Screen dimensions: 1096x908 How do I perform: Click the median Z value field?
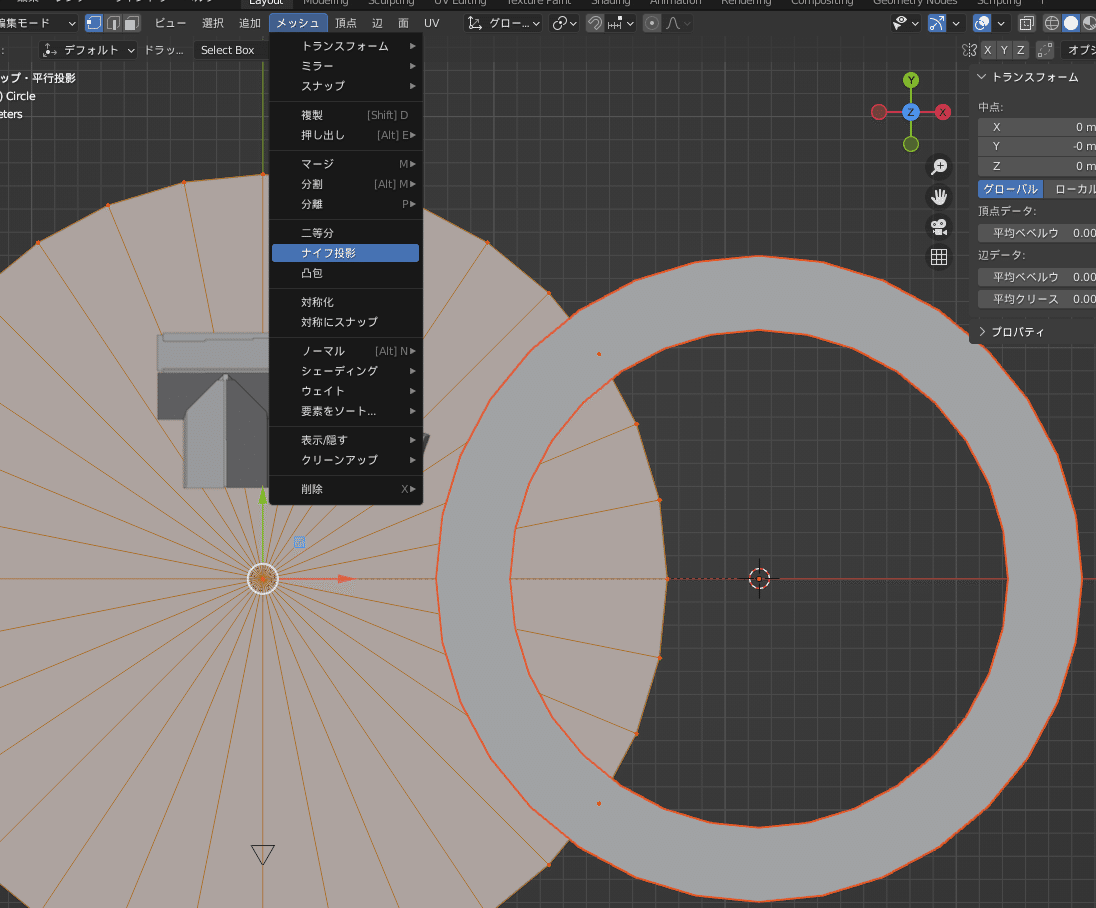[1037, 166]
